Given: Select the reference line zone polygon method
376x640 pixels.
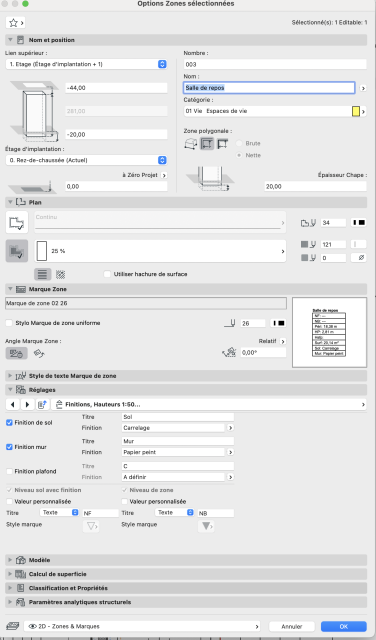Looking at the screenshot, I should tap(222, 144).
